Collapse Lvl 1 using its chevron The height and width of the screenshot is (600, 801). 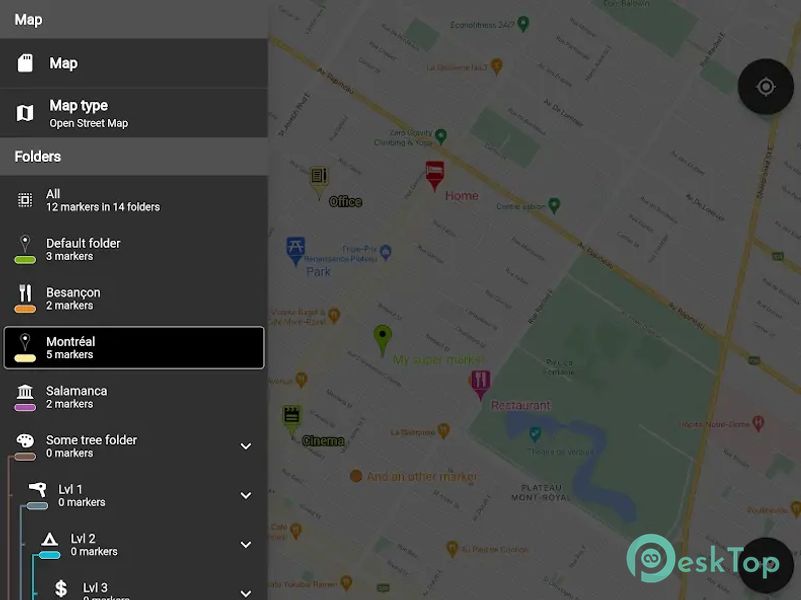tap(246, 495)
